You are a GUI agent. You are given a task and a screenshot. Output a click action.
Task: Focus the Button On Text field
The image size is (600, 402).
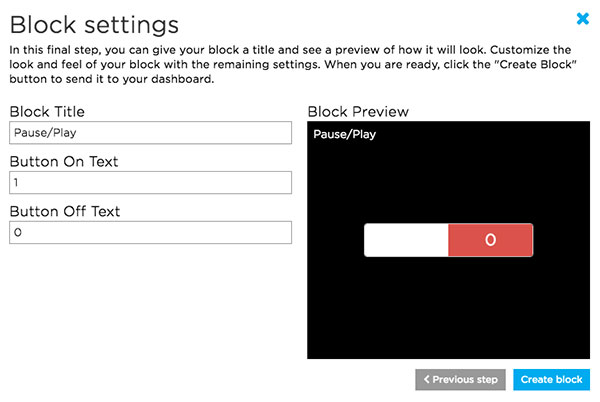tap(150, 183)
